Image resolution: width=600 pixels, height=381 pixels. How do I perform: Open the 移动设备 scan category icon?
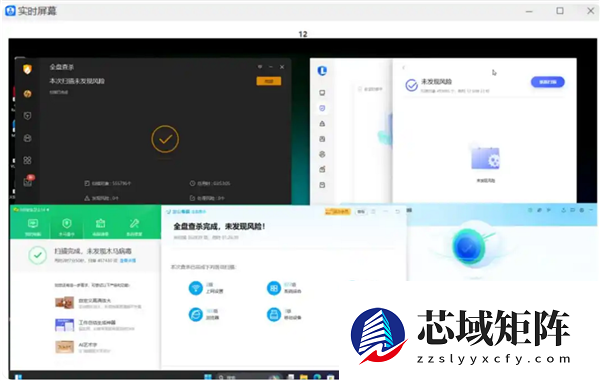tap(274, 314)
